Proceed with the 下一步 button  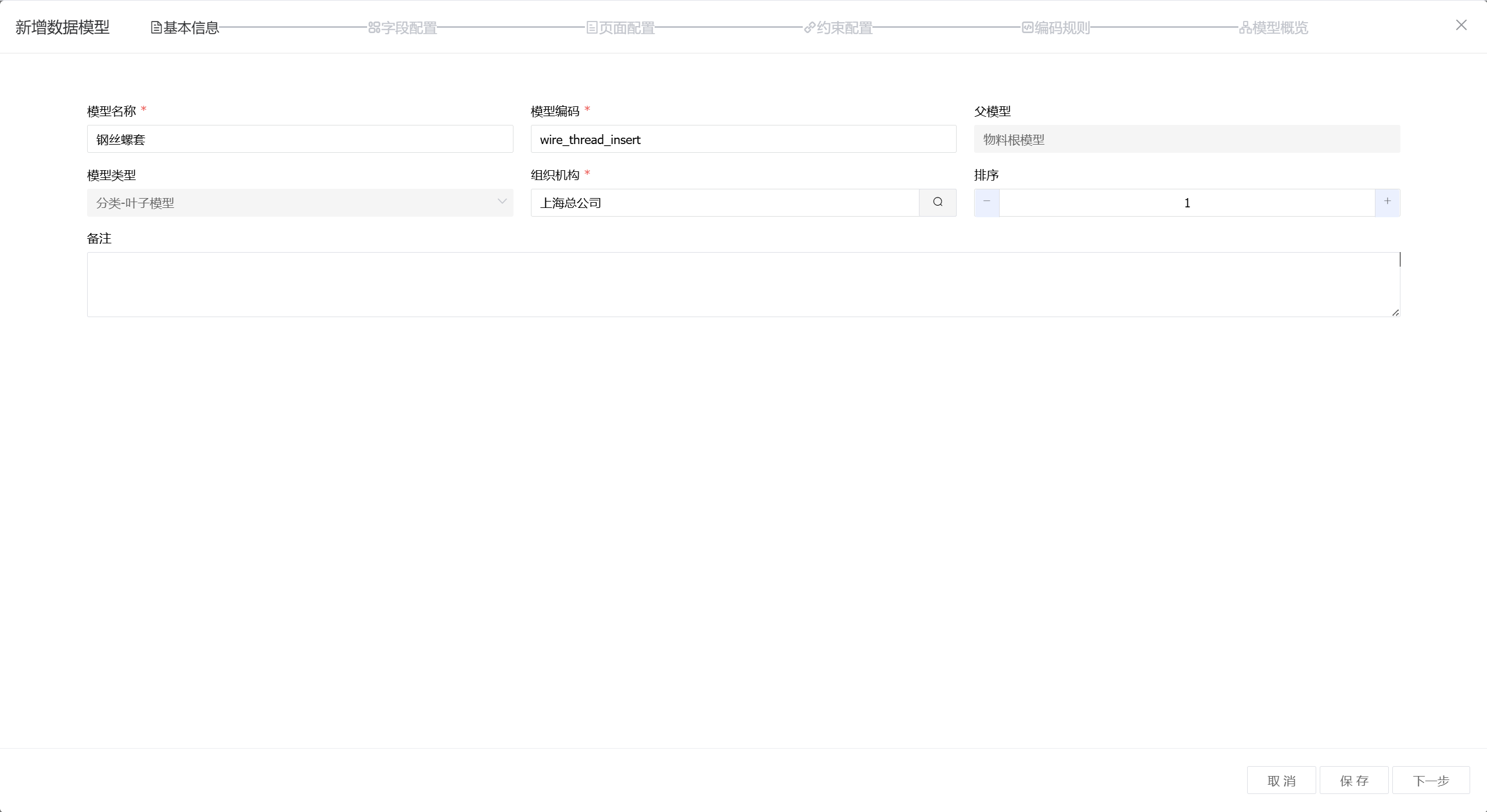pyautogui.click(x=1431, y=780)
